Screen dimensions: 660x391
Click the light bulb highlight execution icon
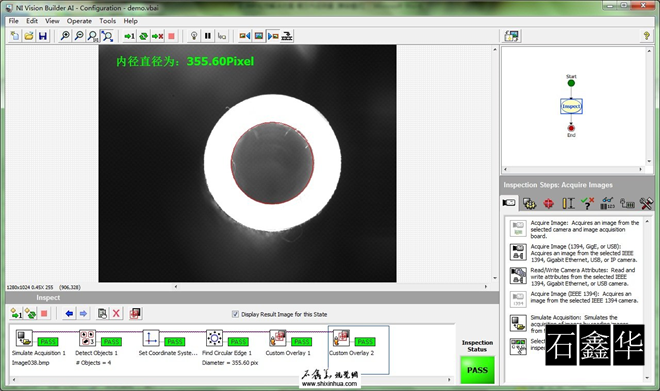click(194, 36)
